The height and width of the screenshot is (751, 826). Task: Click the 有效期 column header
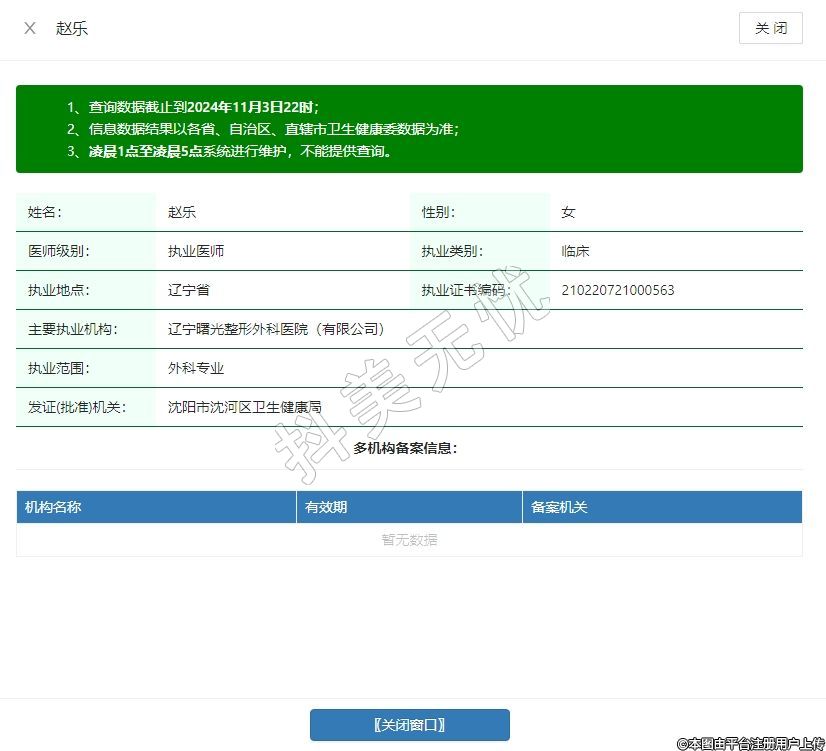point(326,507)
